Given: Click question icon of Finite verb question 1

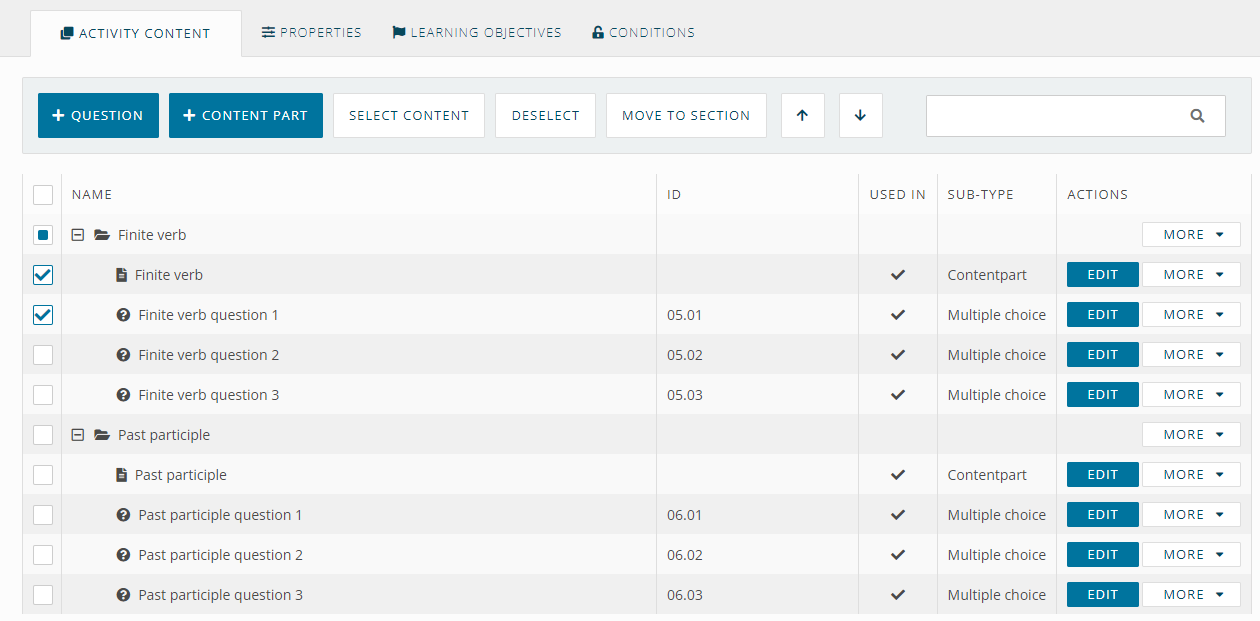Looking at the screenshot, I should (123, 315).
